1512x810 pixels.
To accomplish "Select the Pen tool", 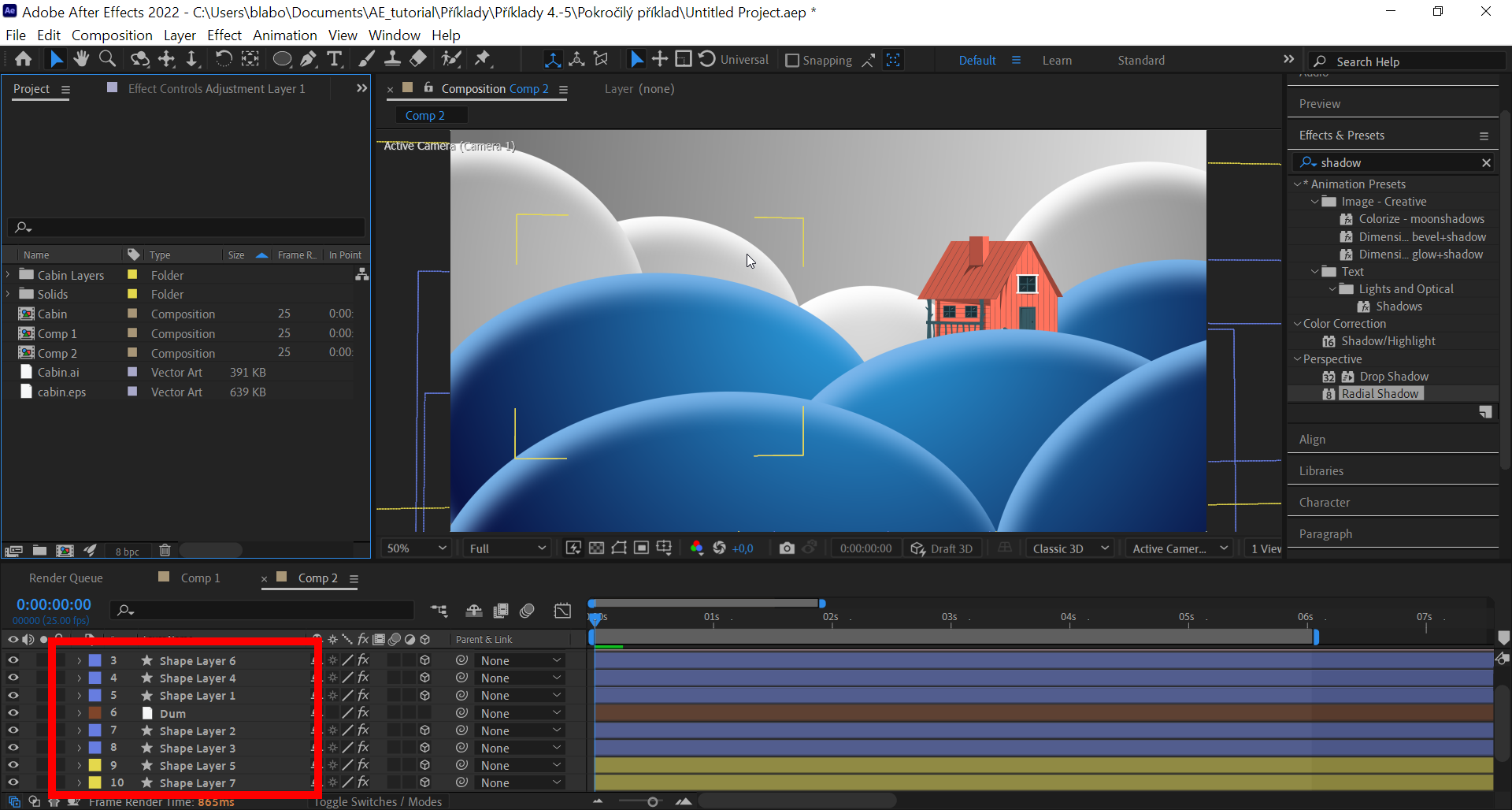I will 308,58.
